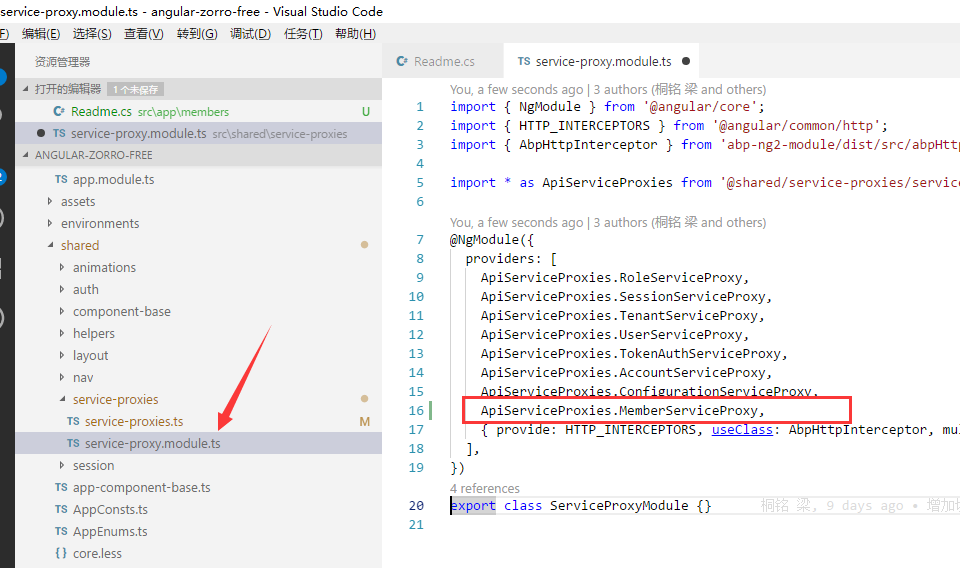The image size is (960, 568).
Task: Click line number 16 in gutter
Action: (x=416, y=411)
